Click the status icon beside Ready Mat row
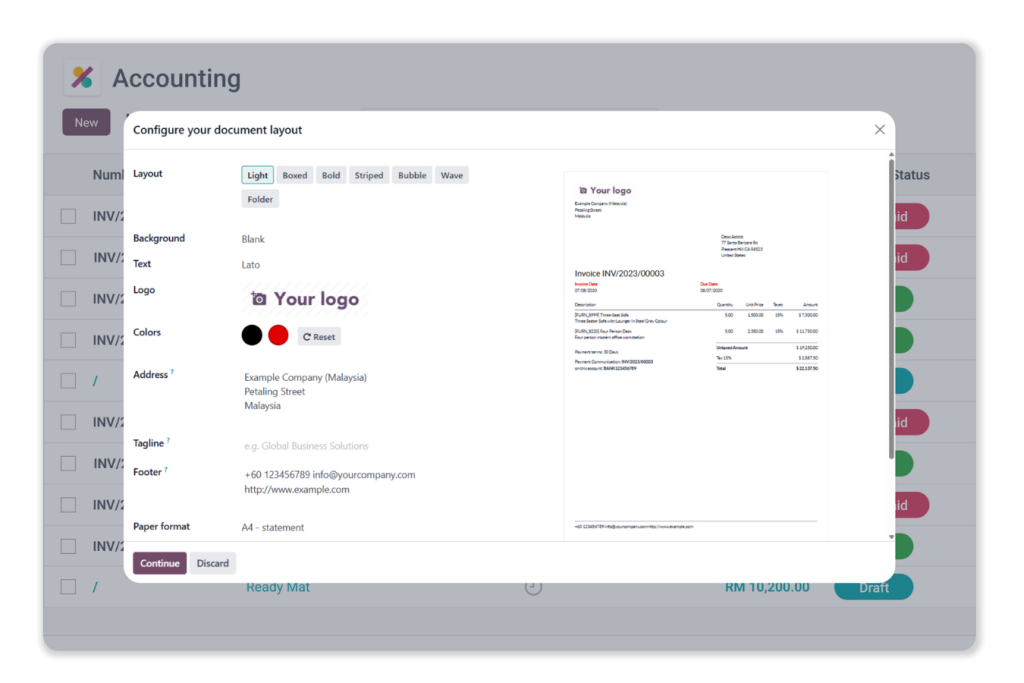 [533, 587]
